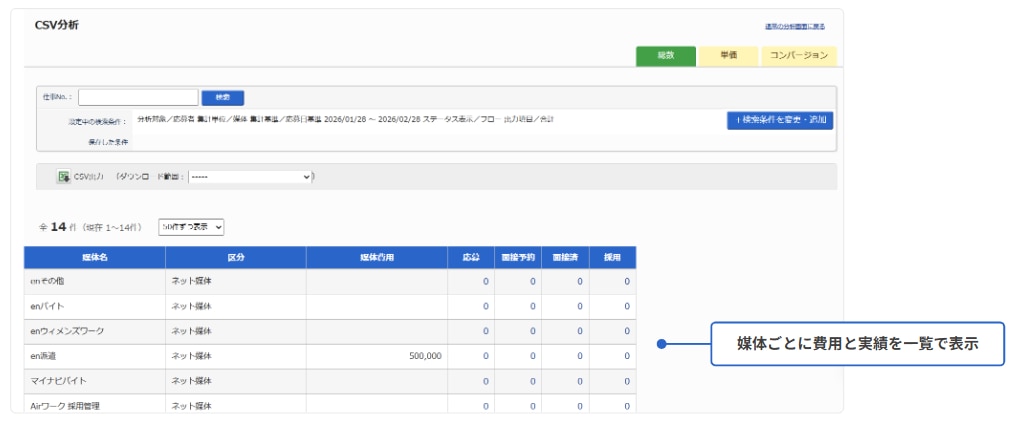1012x427 pixels.
Task: Select the Airワーク 採用管理 media name cell
Action: point(95,406)
